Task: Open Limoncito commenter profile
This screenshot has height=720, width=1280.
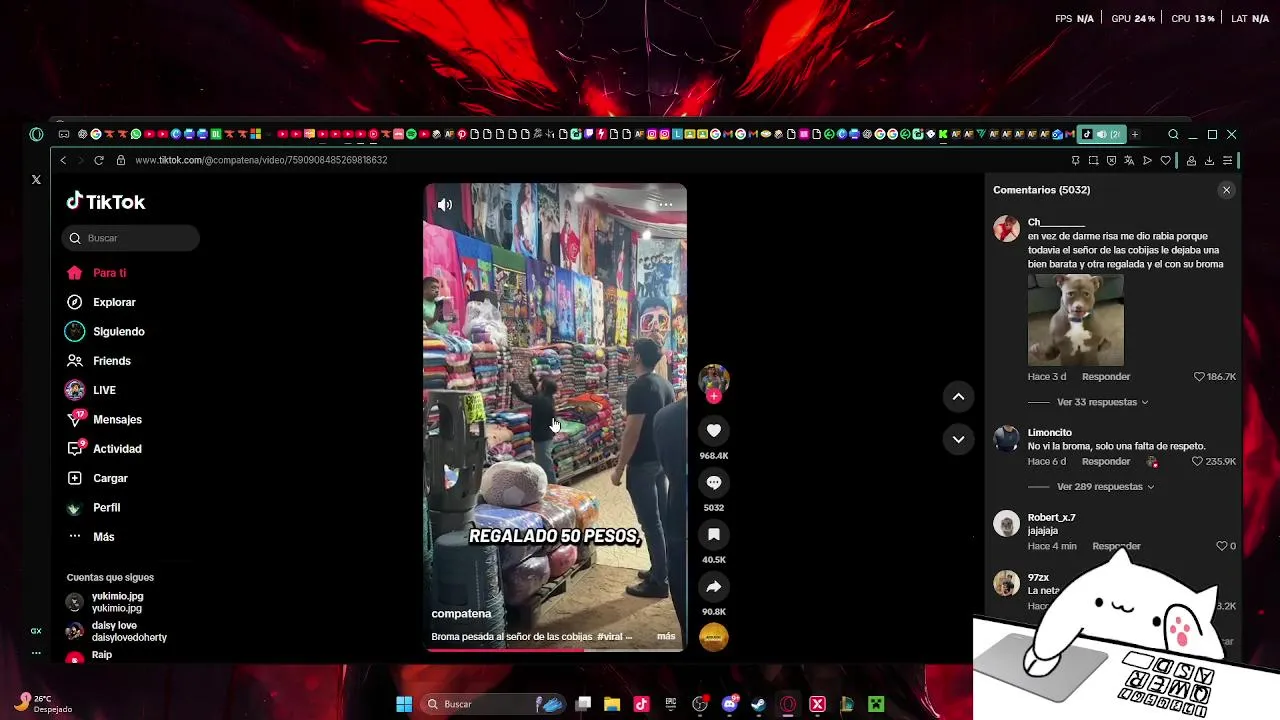Action: [x=1050, y=433]
